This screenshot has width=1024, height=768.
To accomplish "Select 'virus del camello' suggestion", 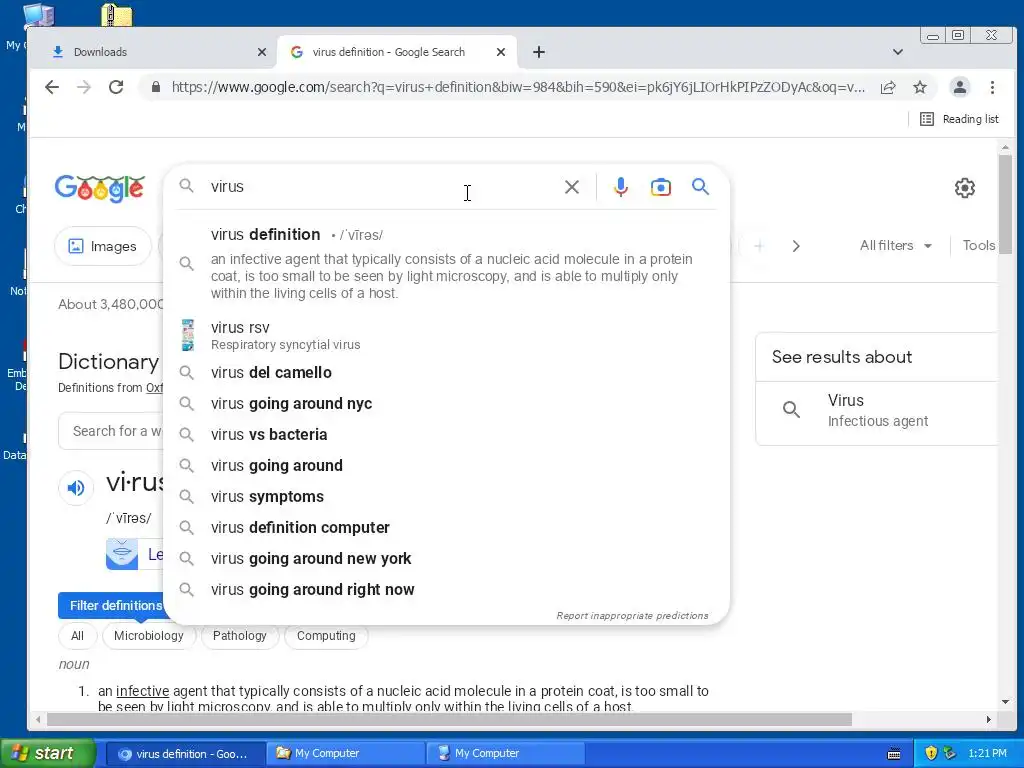I will click(446, 373).
